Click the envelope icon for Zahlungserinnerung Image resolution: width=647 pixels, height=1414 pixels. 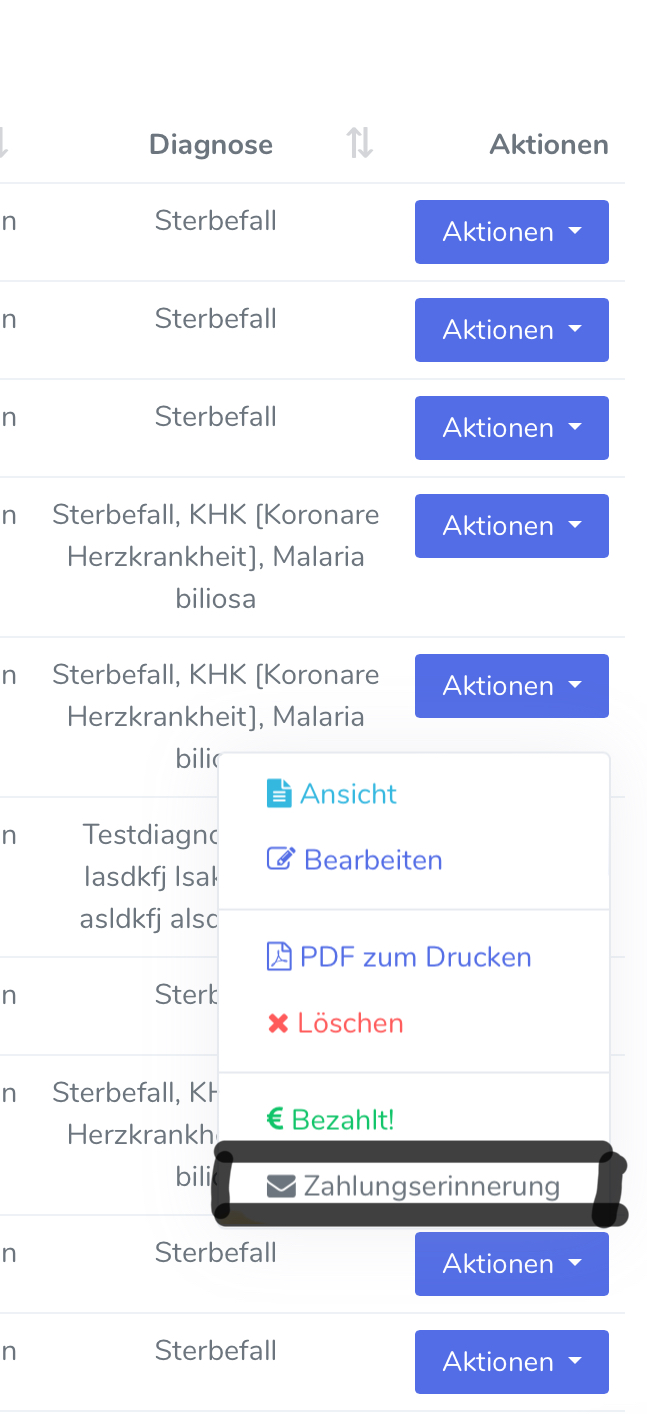tap(281, 1186)
